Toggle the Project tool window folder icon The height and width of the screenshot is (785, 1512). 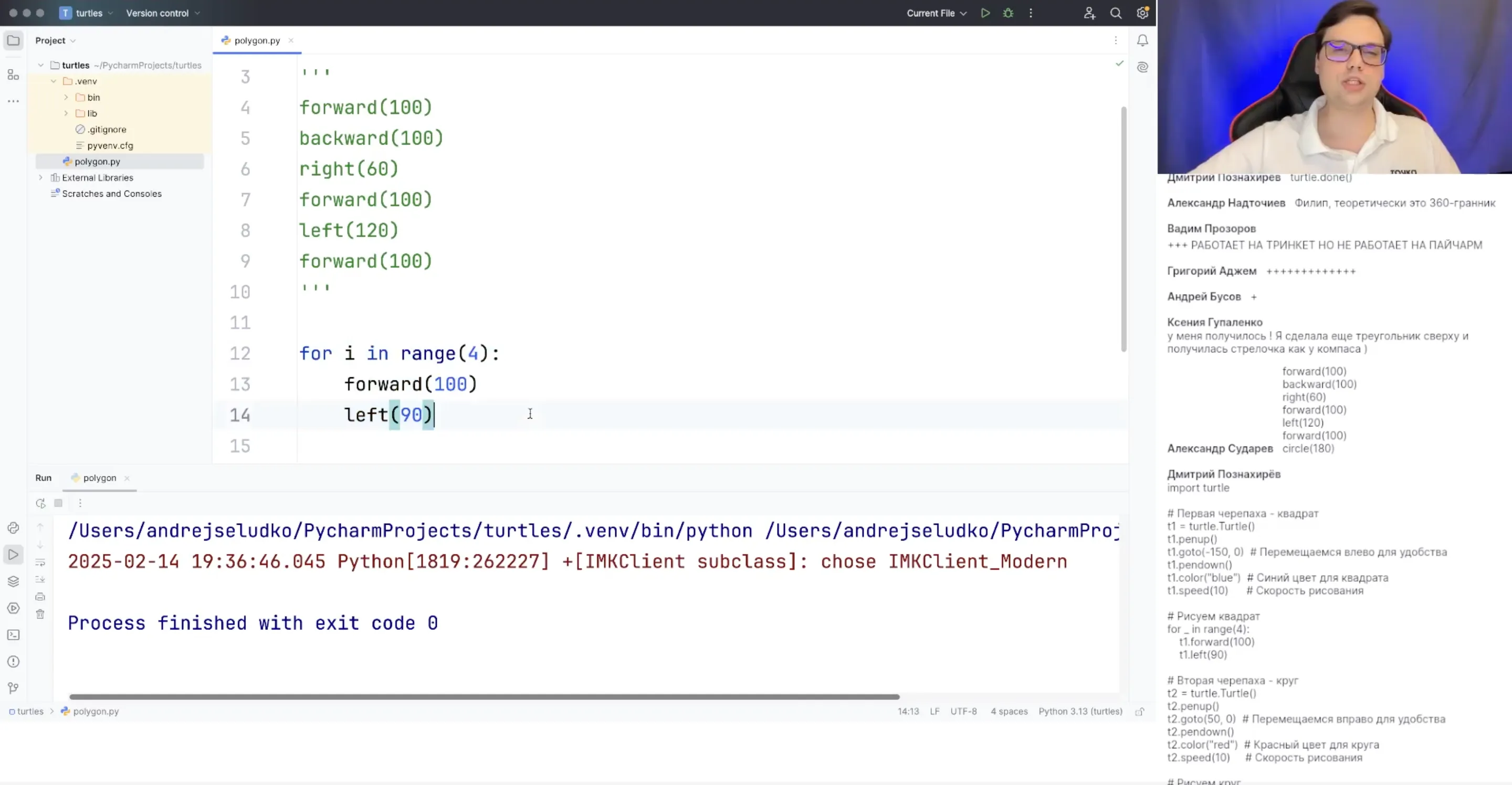tap(13, 40)
